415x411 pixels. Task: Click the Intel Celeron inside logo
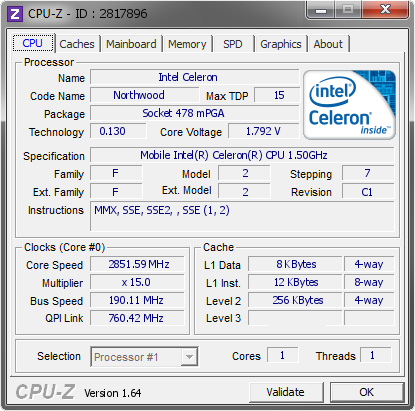(x=349, y=105)
